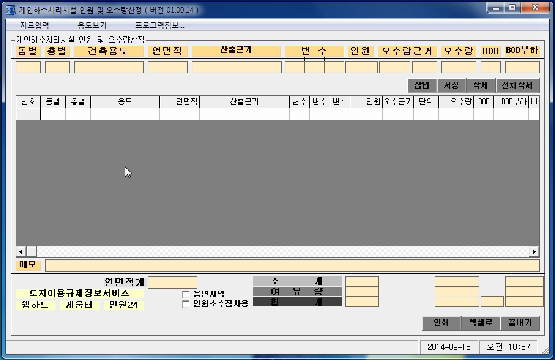This screenshot has height=360, width=555.
Task: Open the 프로그램정보 menu
Action: click(x=160, y=25)
